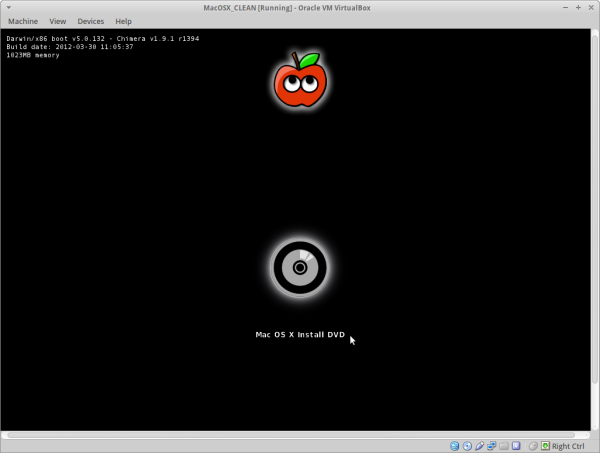Image resolution: width=600 pixels, height=453 pixels.
Task: Maximize the VirtualBox window
Action: pyautogui.click(x=578, y=8)
